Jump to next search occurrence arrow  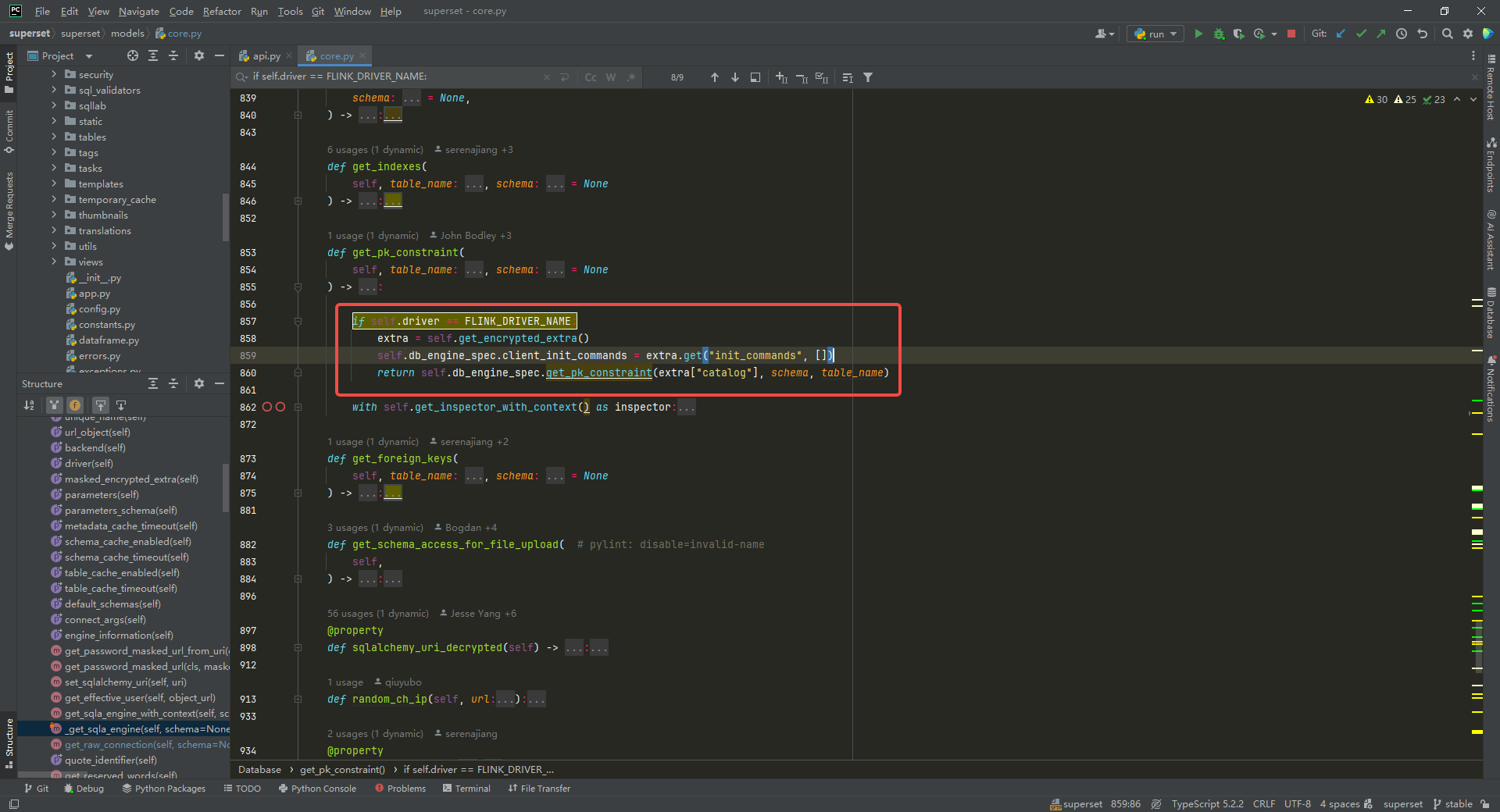pos(735,77)
